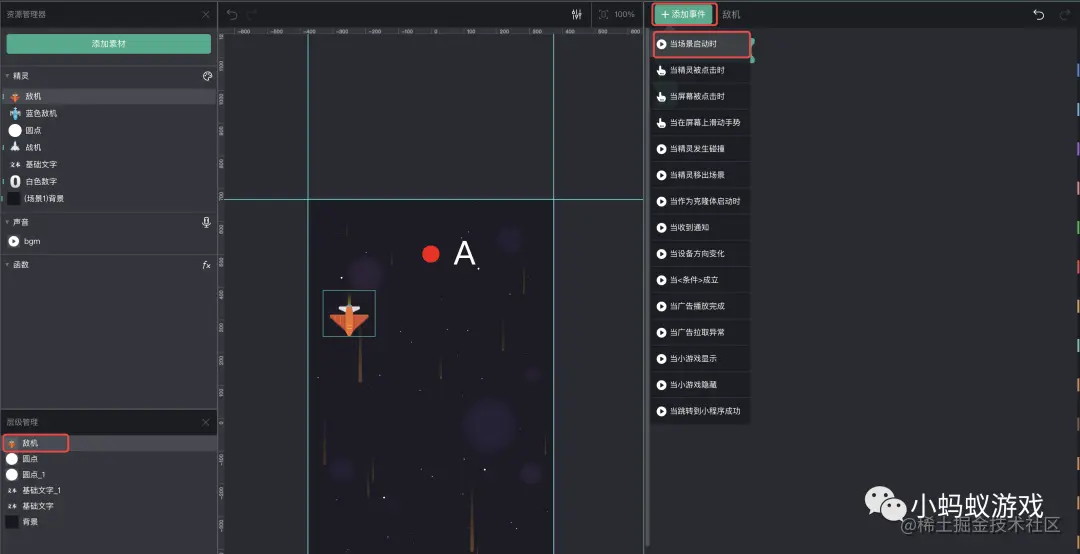The width and height of the screenshot is (1080, 554).
Task: Select 敌机 layer in 层级管理
Action: (x=109, y=443)
